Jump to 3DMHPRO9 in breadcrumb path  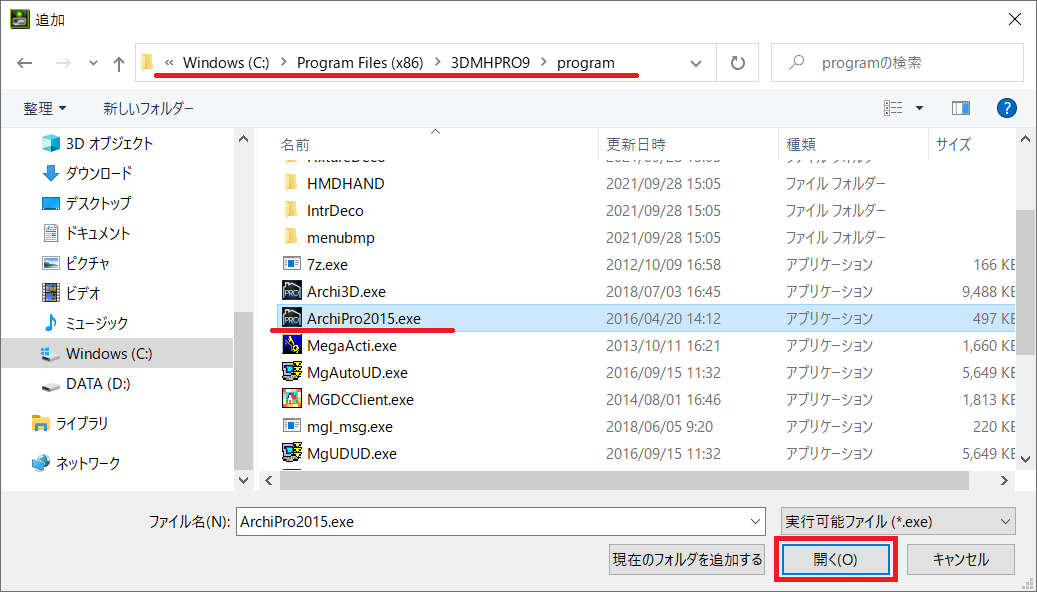point(490,62)
